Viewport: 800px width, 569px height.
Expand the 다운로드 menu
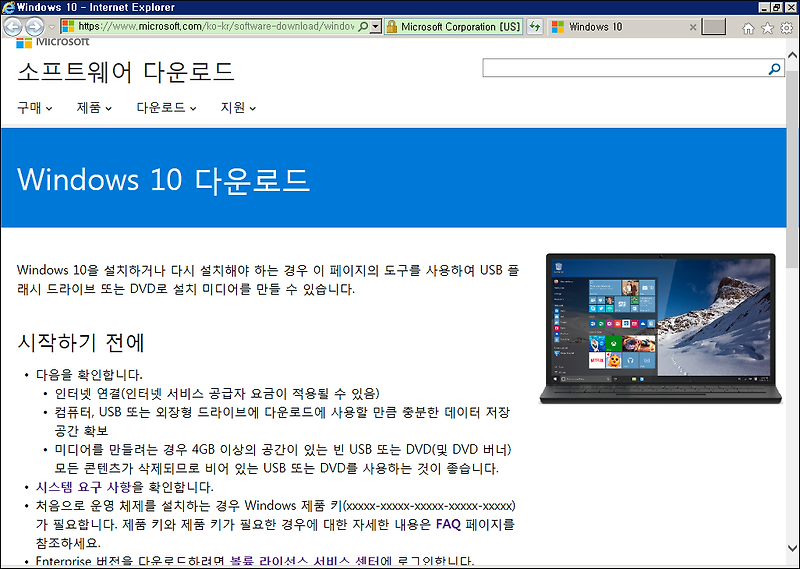(x=166, y=108)
